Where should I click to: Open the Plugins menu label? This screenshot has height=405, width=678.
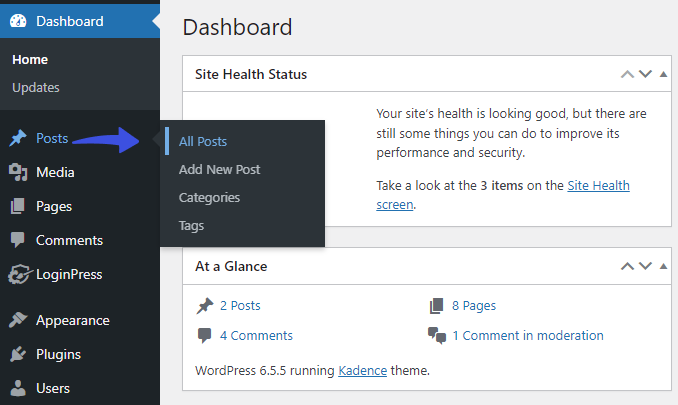pos(58,354)
